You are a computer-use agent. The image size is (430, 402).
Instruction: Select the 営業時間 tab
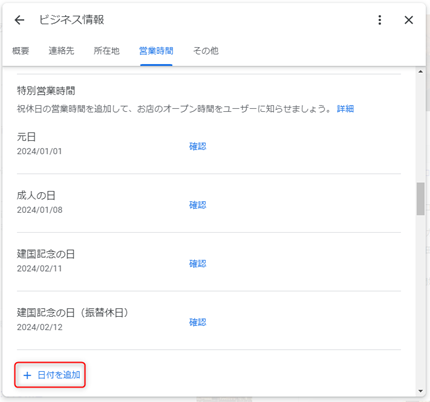click(156, 51)
